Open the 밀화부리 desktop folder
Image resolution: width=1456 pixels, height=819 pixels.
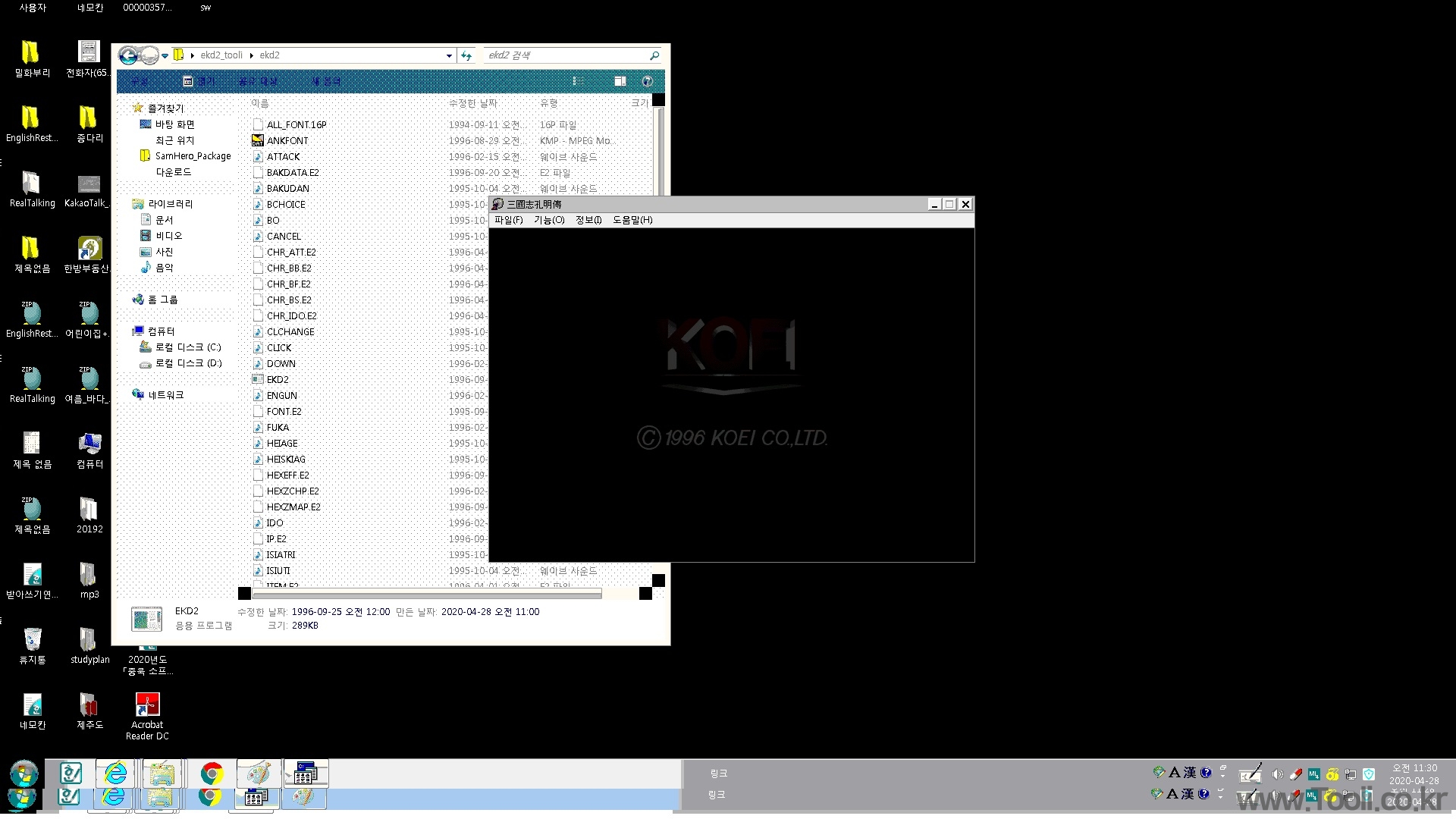click(x=32, y=59)
